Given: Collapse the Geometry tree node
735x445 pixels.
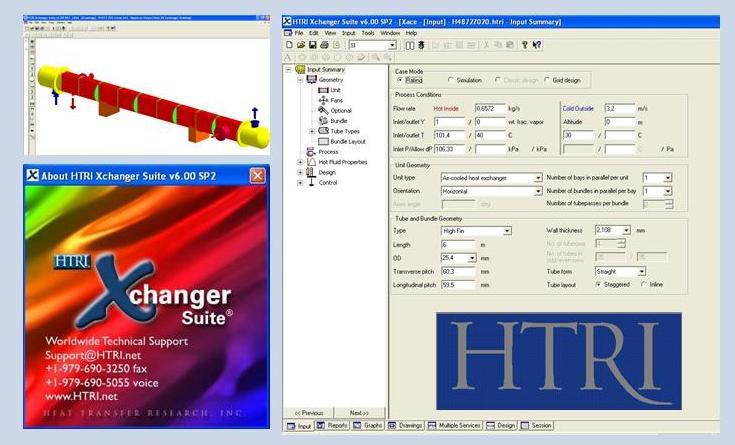Looking at the screenshot, I should [x=300, y=80].
